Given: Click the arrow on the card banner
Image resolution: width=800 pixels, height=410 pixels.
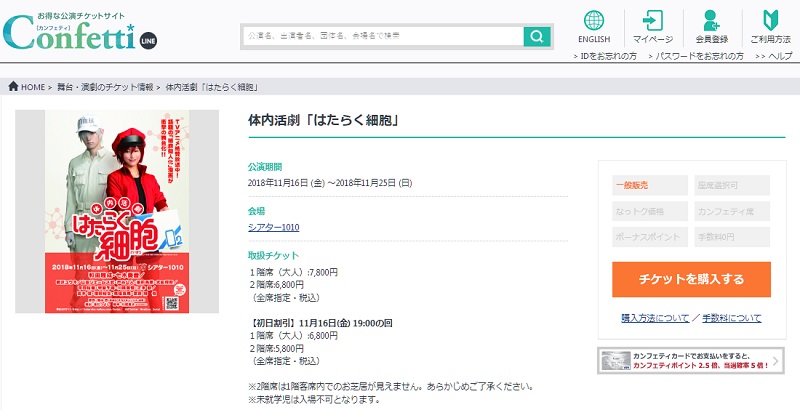Looking at the screenshot, I should [x=776, y=361].
